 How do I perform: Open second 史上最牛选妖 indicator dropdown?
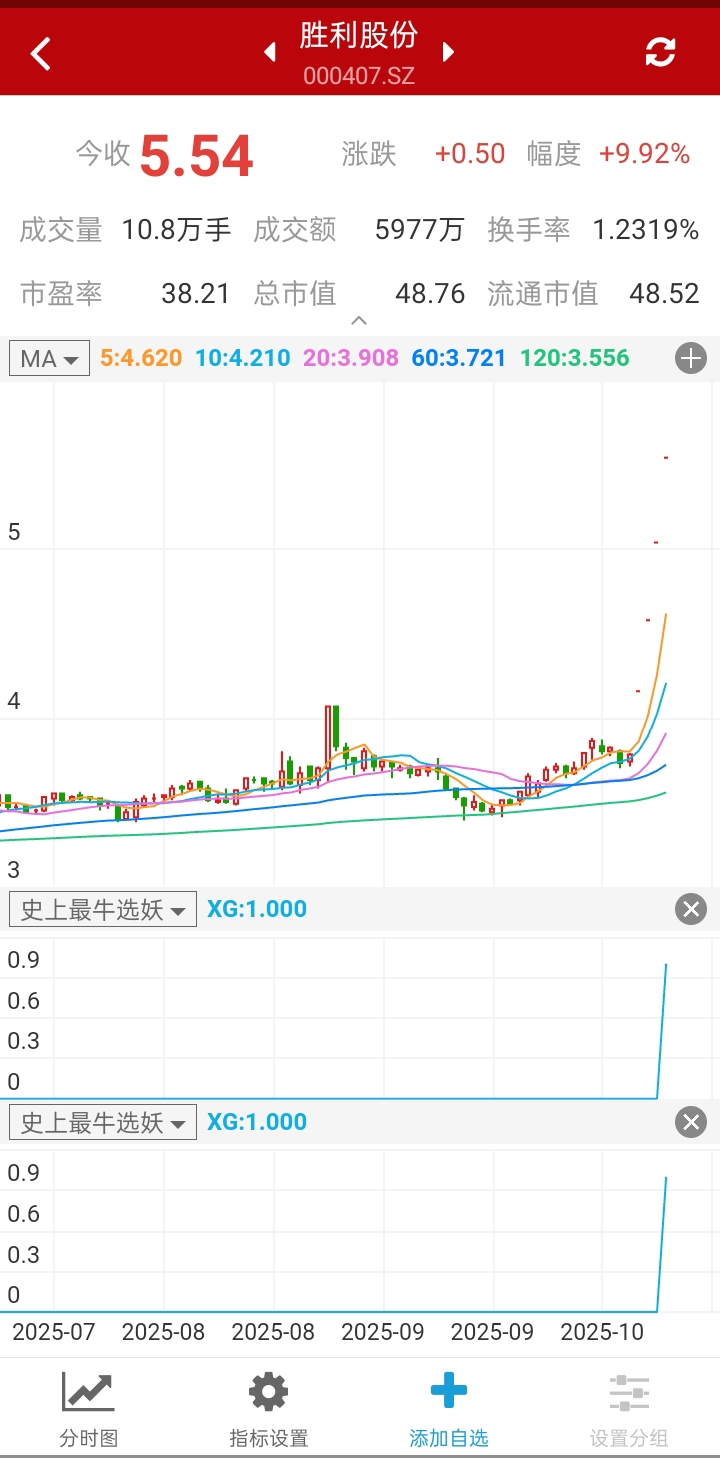tap(103, 1123)
